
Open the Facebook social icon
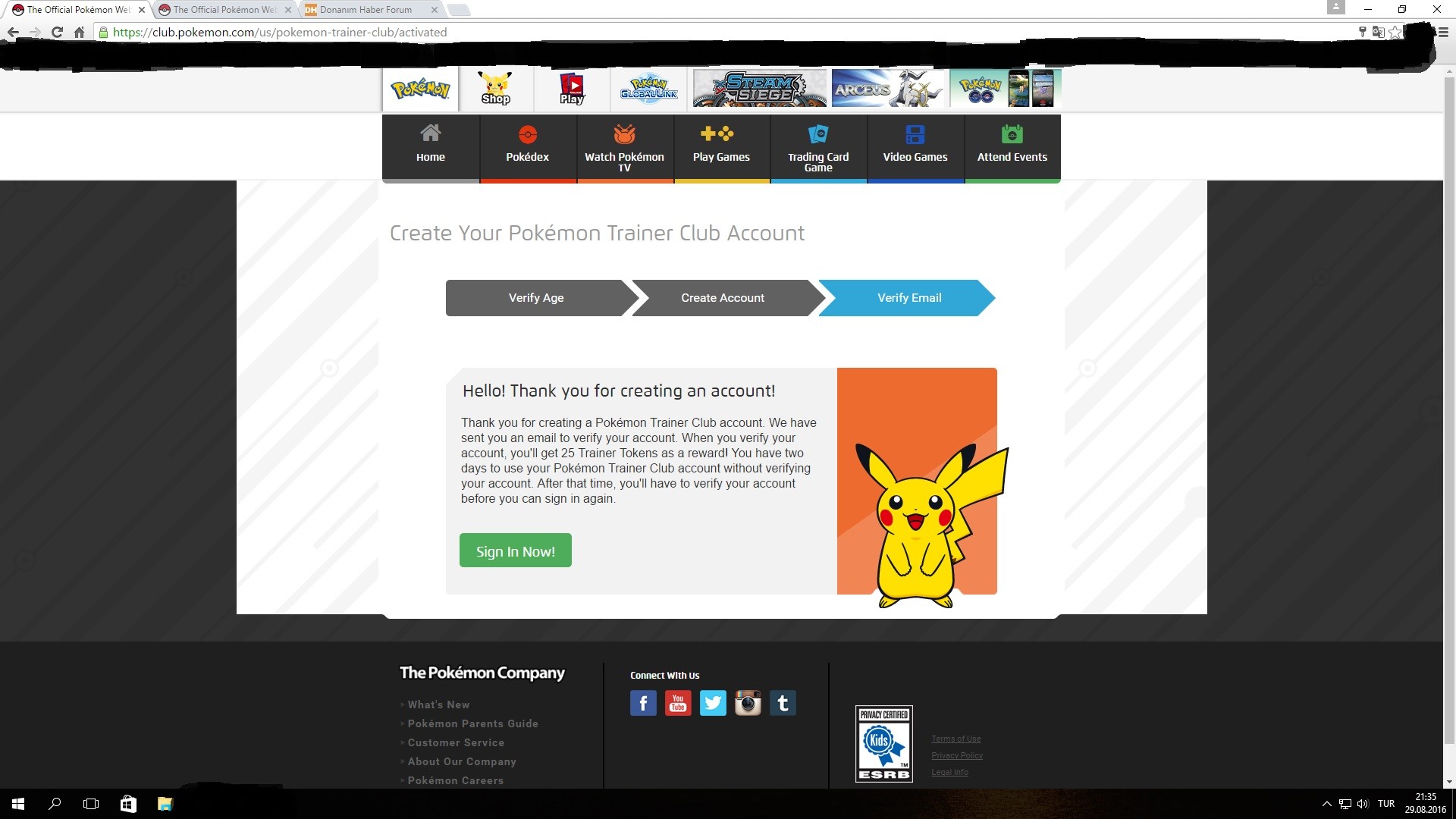pos(643,703)
